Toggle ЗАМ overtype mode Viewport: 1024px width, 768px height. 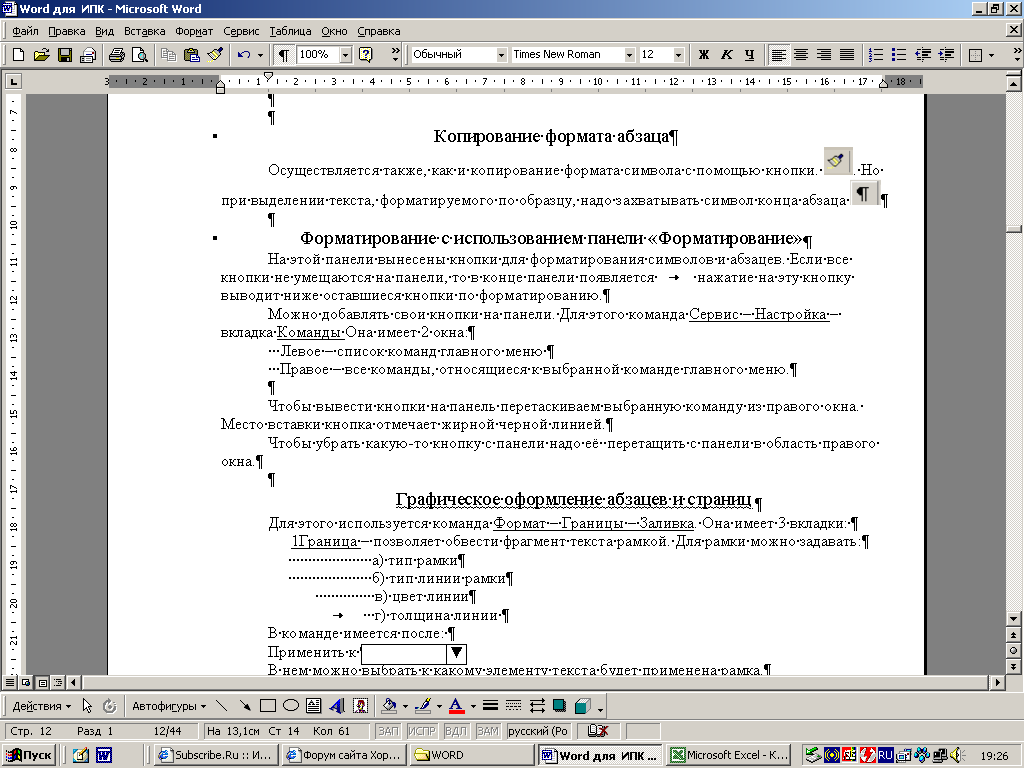(x=487, y=731)
